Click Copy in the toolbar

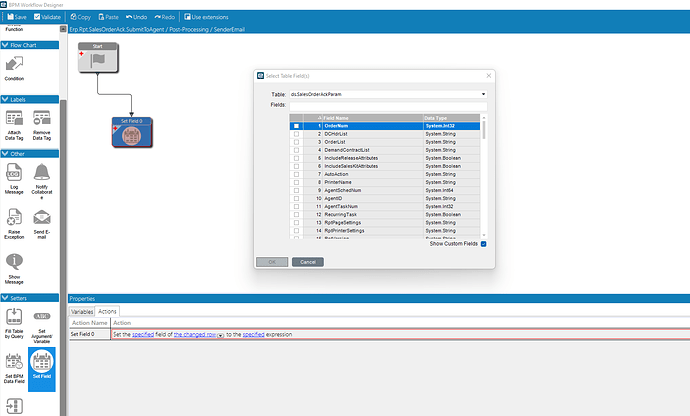tap(81, 17)
